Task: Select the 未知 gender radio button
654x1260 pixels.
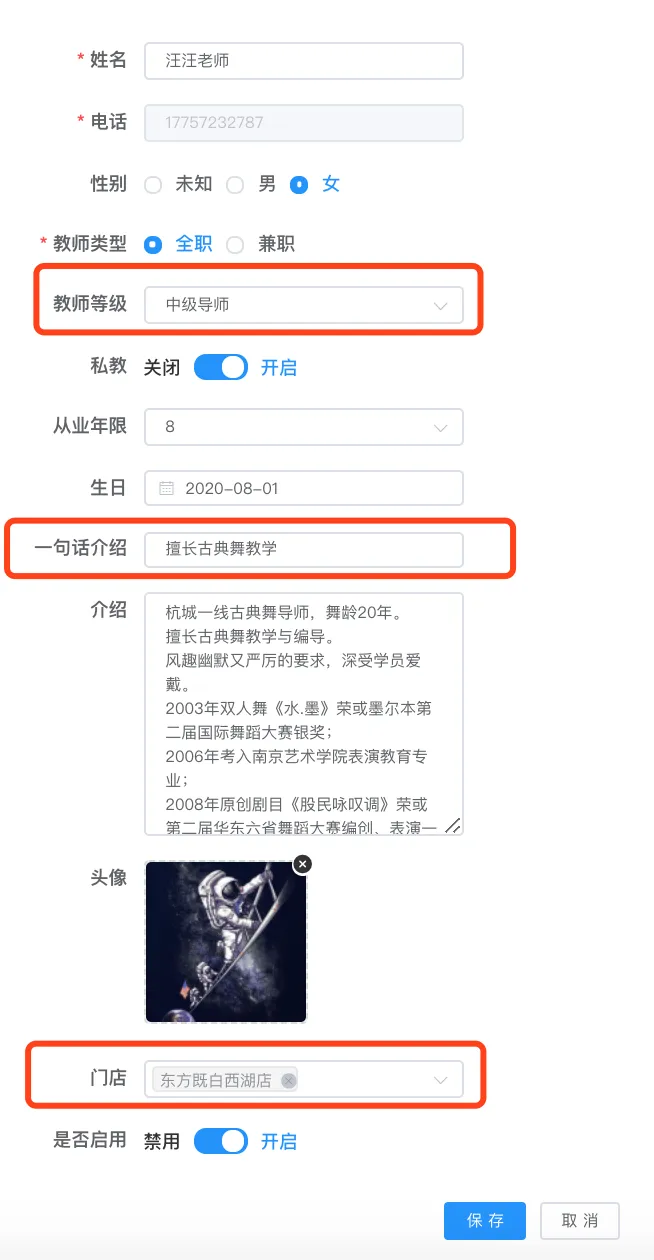Action: (153, 184)
